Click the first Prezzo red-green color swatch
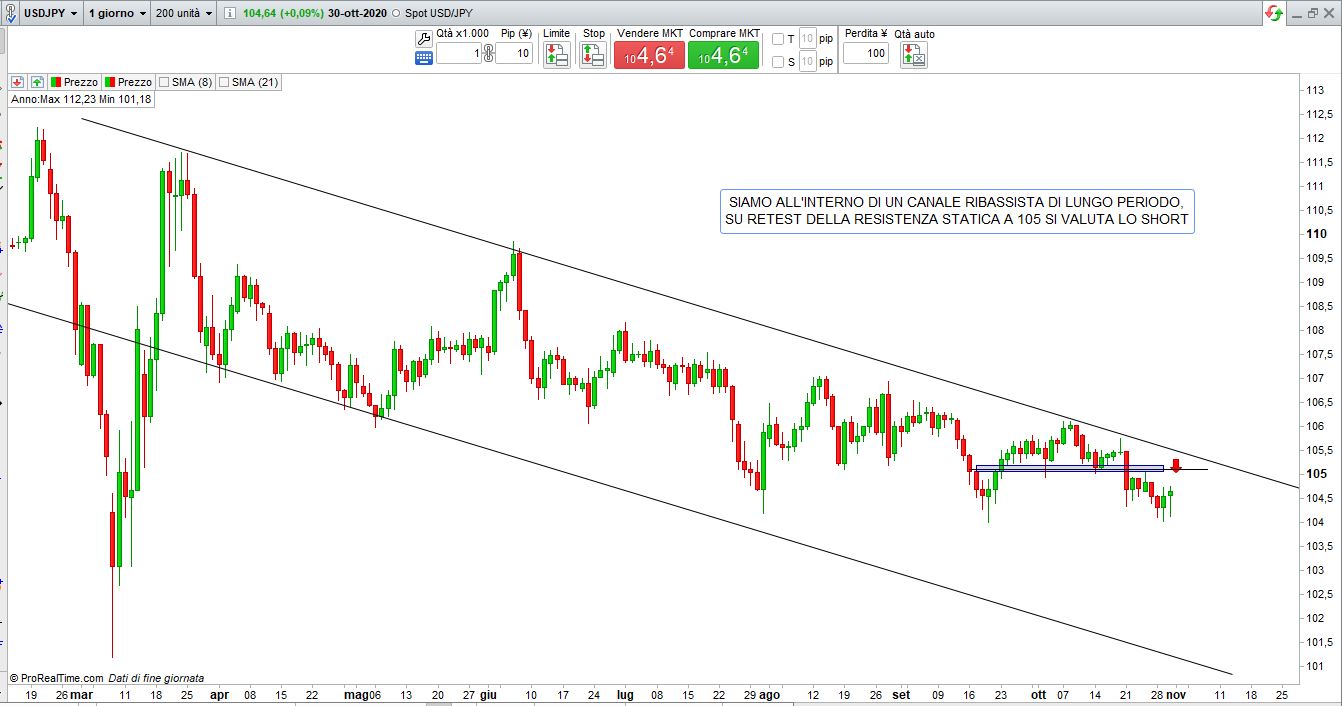Image resolution: width=1342 pixels, height=706 pixels. [x=57, y=82]
